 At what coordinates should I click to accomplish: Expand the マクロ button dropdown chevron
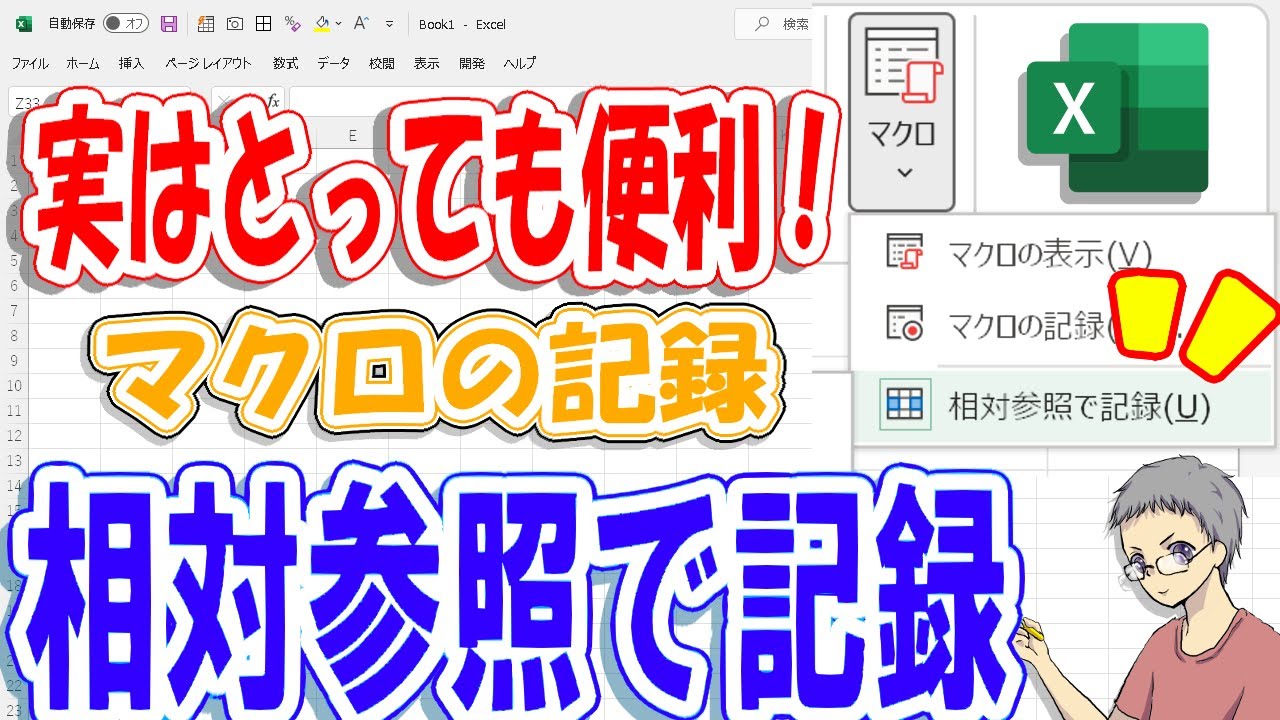point(904,173)
